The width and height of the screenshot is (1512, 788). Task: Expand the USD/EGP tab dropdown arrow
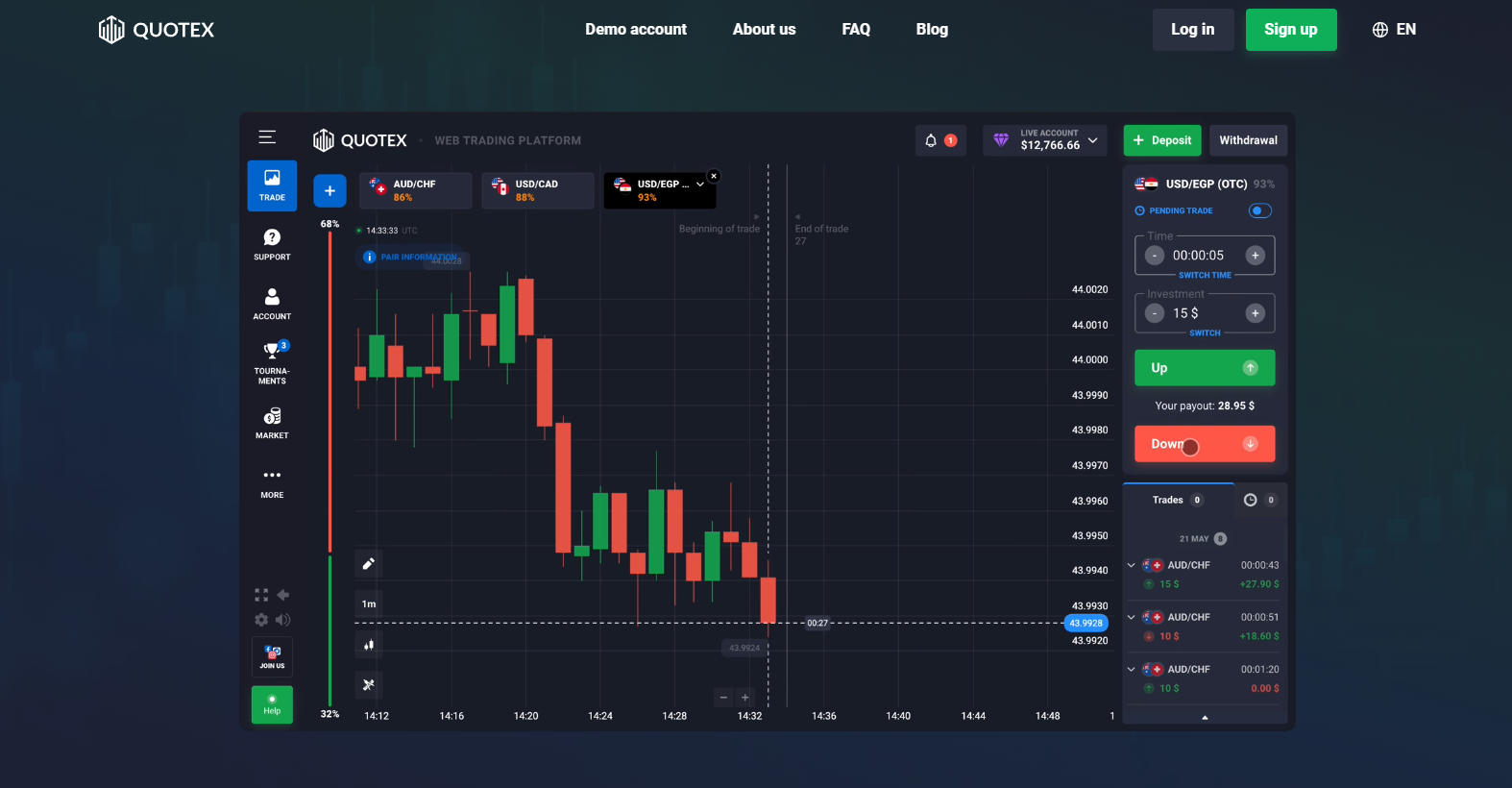[x=699, y=184]
